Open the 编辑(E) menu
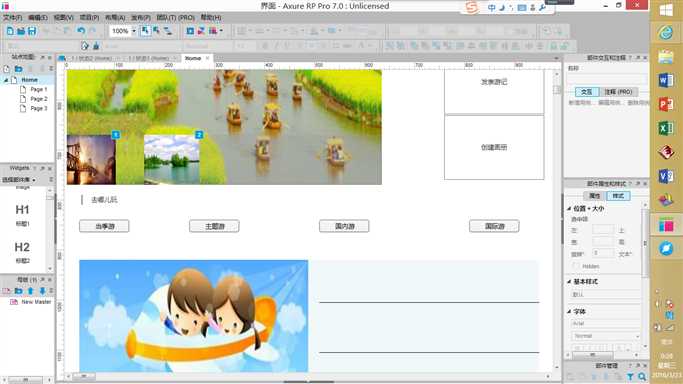Image resolution: width=683 pixels, height=384 pixels. pyautogui.click(x=38, y=17)
